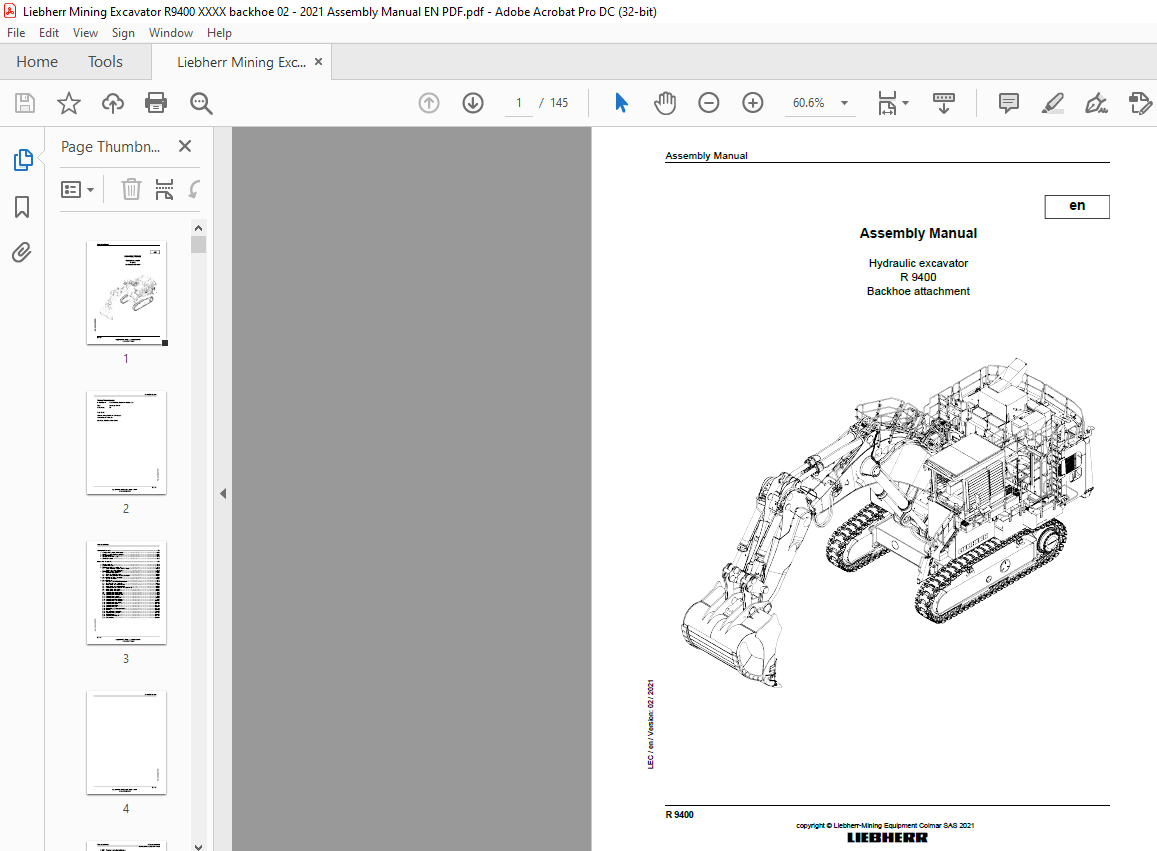The height and width of the screenshot is (851, 1157).
Task: Click the 'Assembly Manual' bold title
Action: 918,233
